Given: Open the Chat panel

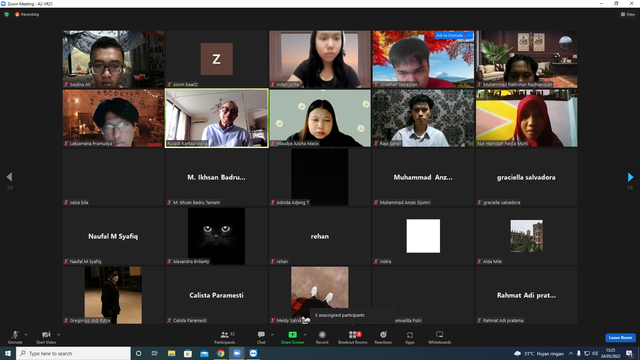Looking at the screenshot, I should pyautogui.click(x=261, y=337).
